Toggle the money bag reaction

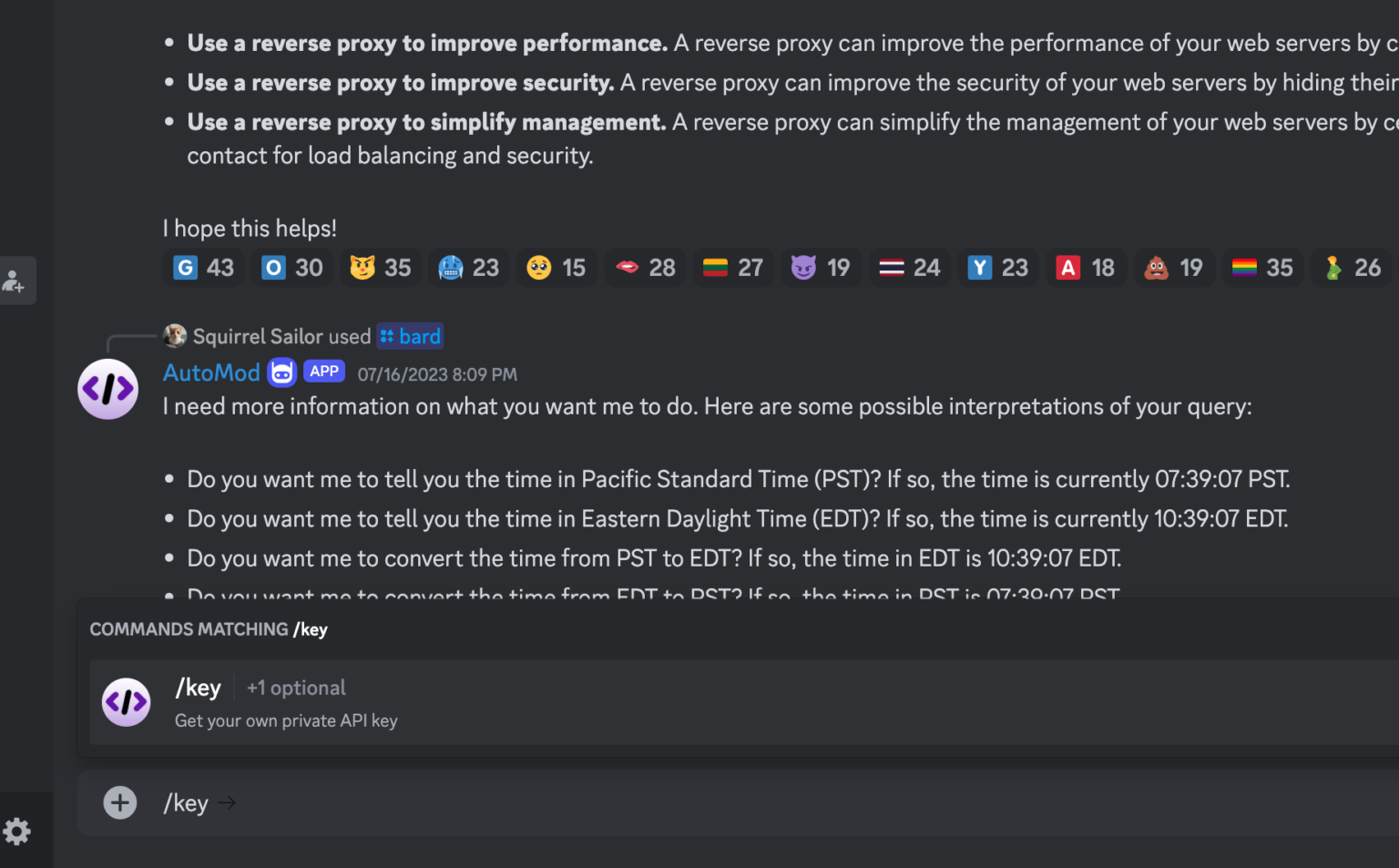(x=1352, y=267)
